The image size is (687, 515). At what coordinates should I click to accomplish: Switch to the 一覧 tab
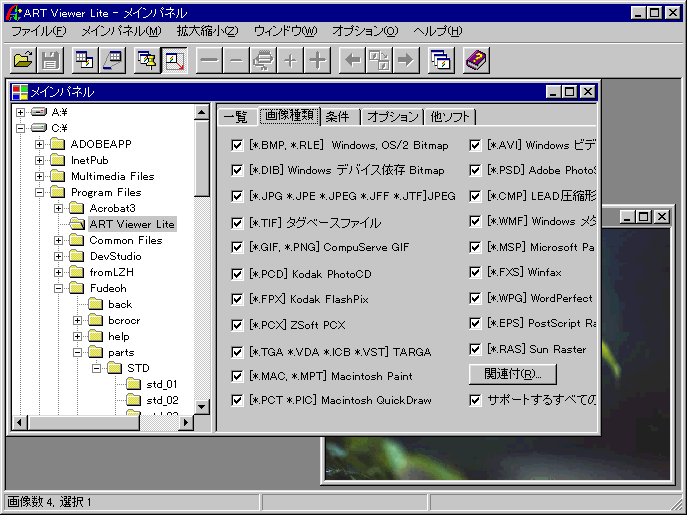pyautogui.click(x=236, y=117)
